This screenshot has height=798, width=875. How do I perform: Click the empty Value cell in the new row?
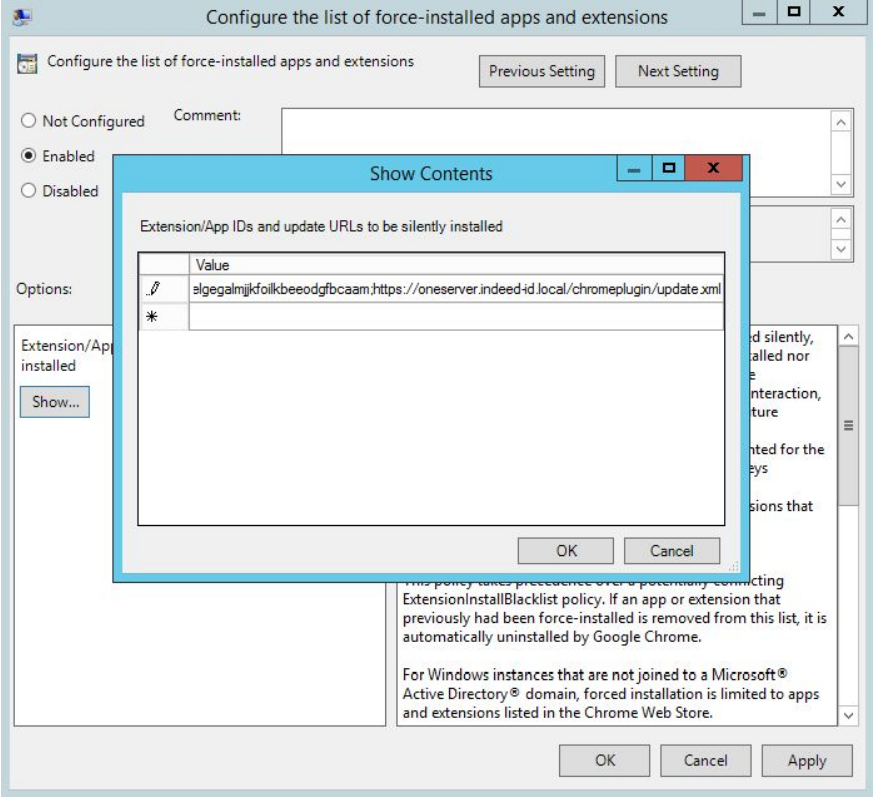tap(455, 317)
